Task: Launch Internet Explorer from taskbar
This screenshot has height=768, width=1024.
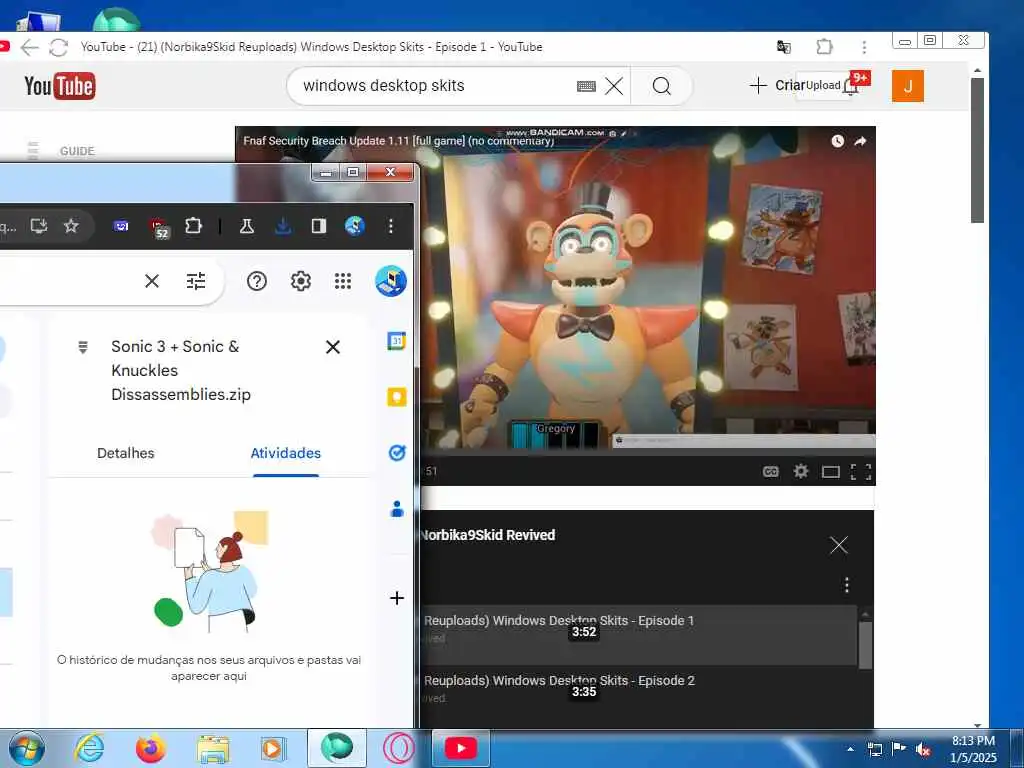Action: pyautogui.click(x=89, y=748)
